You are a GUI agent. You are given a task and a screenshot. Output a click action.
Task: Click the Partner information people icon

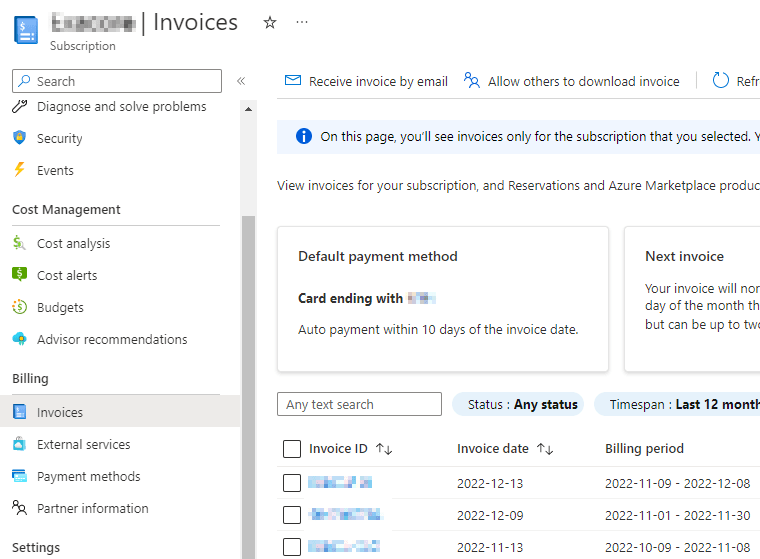pos(19,508)
